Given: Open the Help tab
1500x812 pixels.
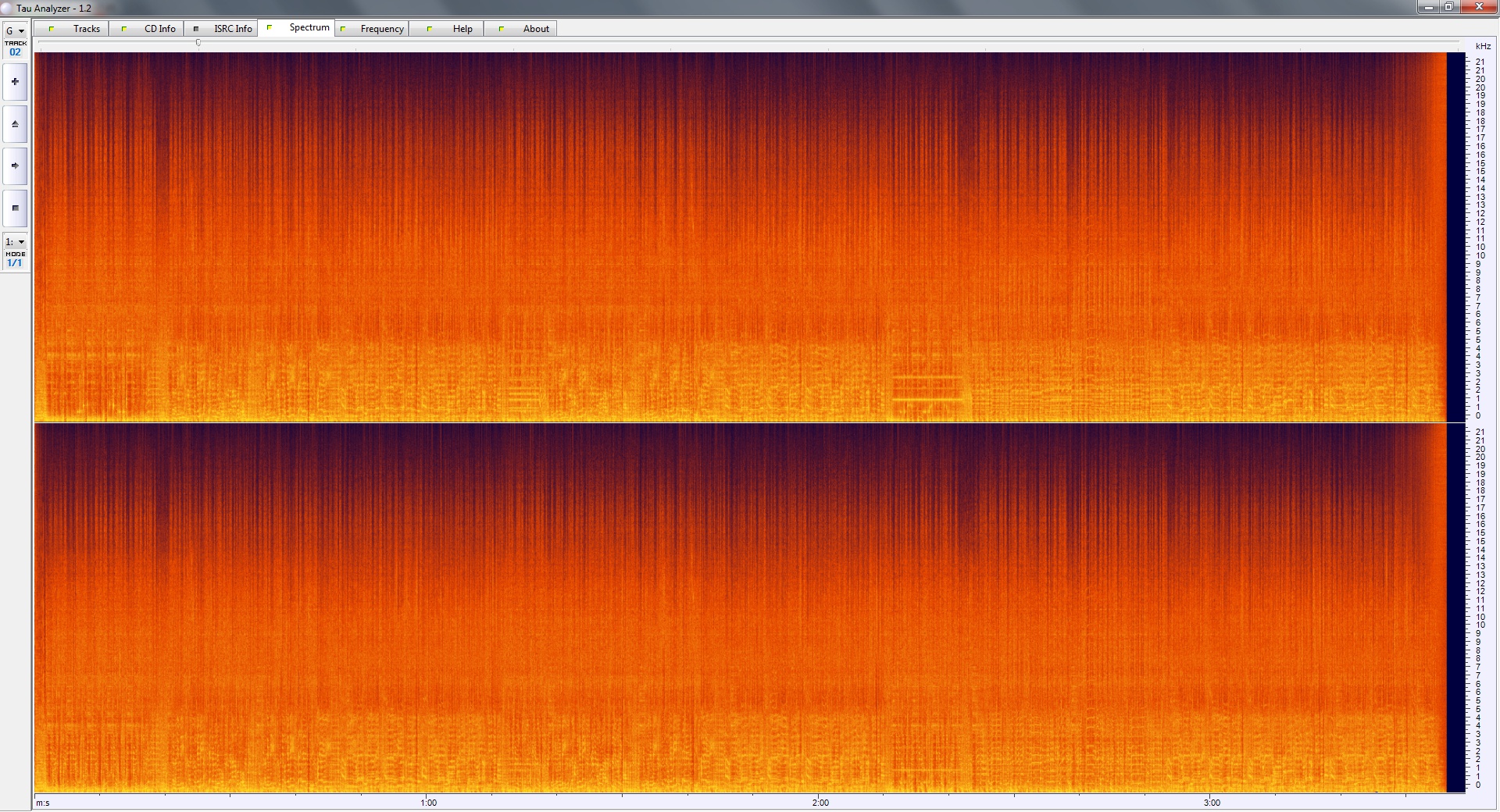Looking at the screenshot, I should (452, 29).
